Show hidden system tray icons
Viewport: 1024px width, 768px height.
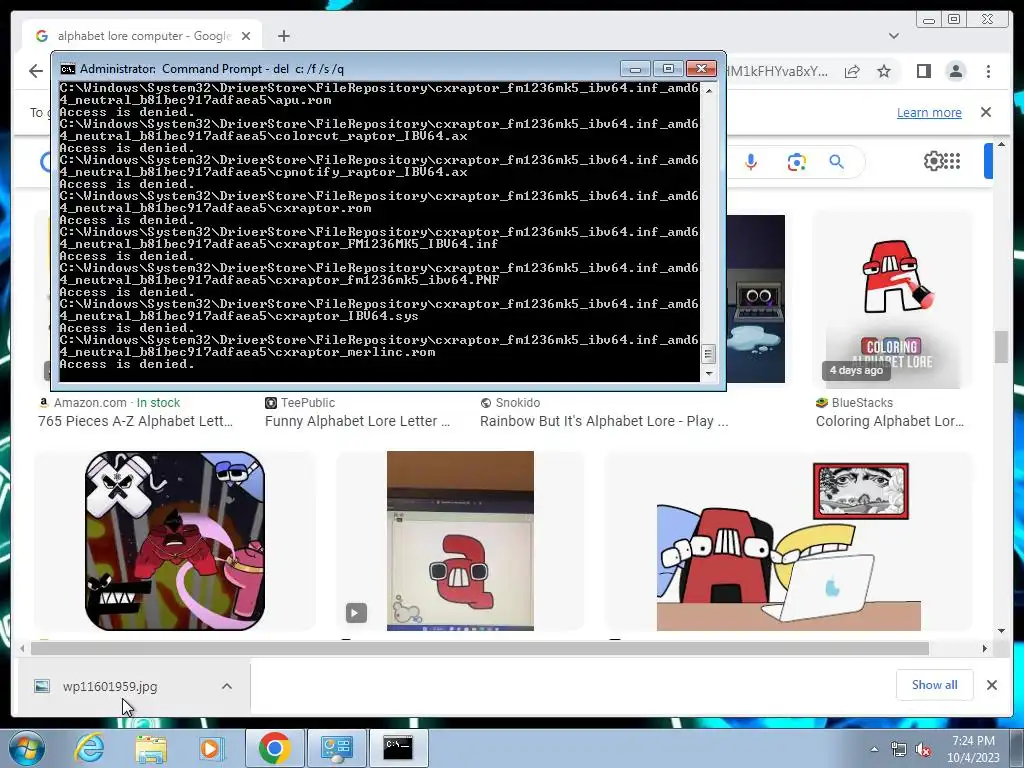click(x=874, y=750)
